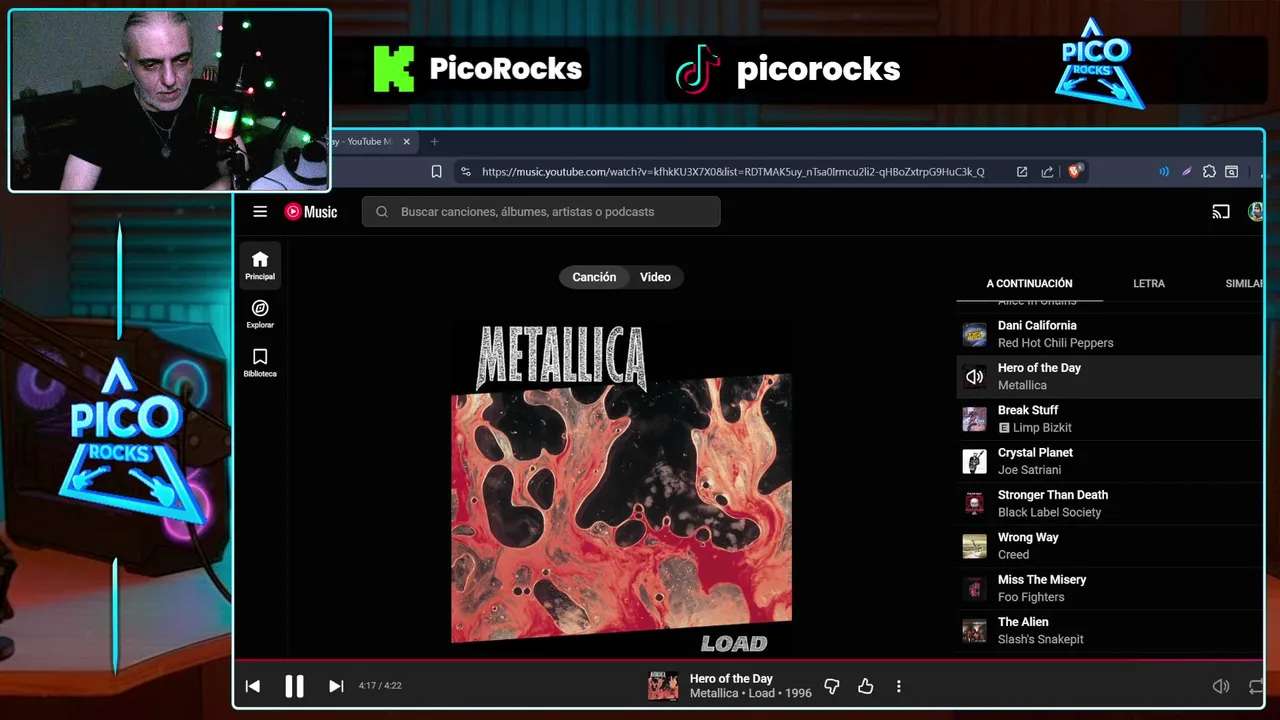Click Foo Fighters artist name
Viewport: 1280px width, 720px height.
(x=1031, y=597)
